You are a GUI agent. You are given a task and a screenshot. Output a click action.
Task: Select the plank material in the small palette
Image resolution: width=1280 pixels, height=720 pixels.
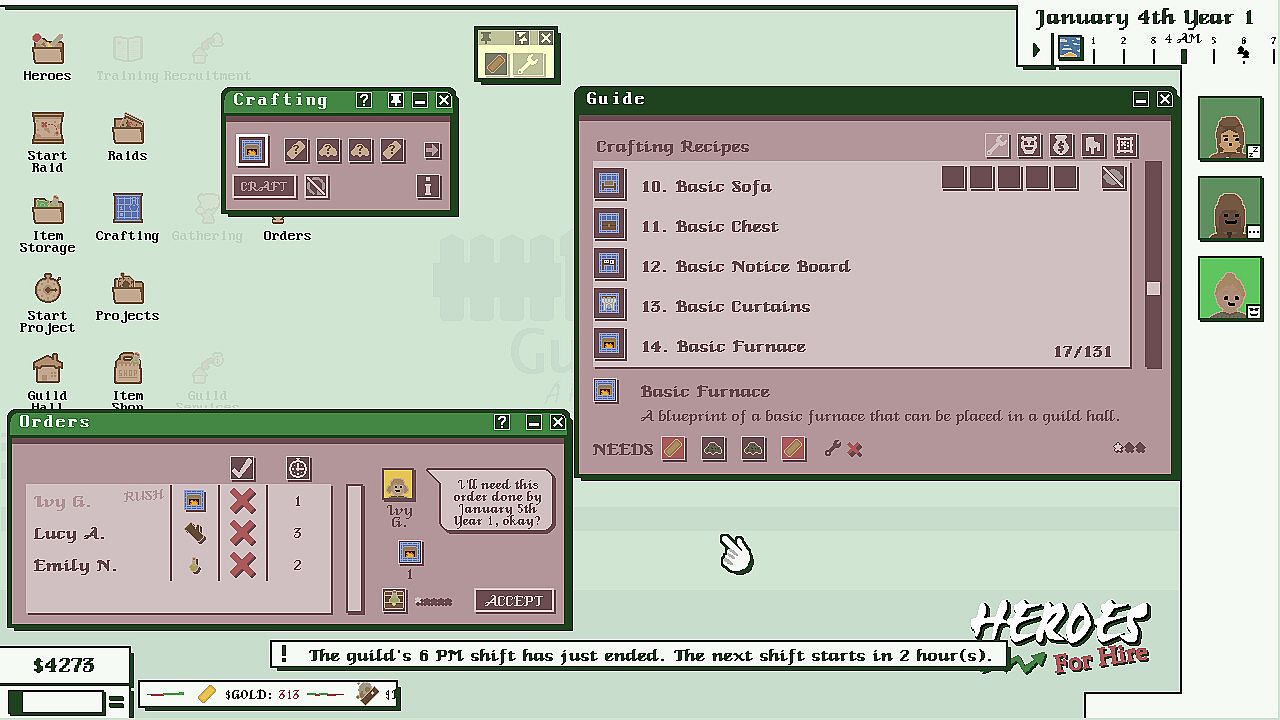[496, 64]
